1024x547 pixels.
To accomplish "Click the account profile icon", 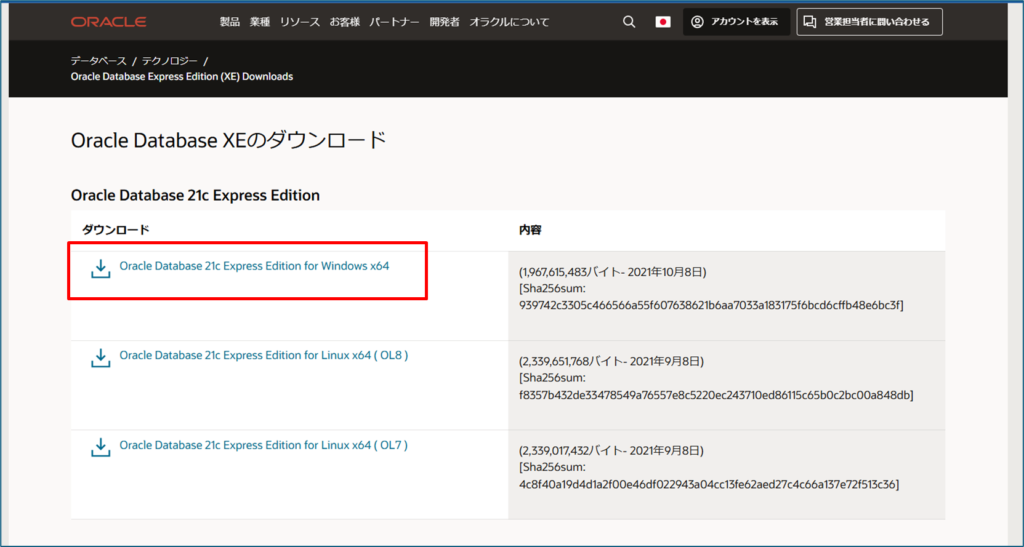I will tap(698, 22).
